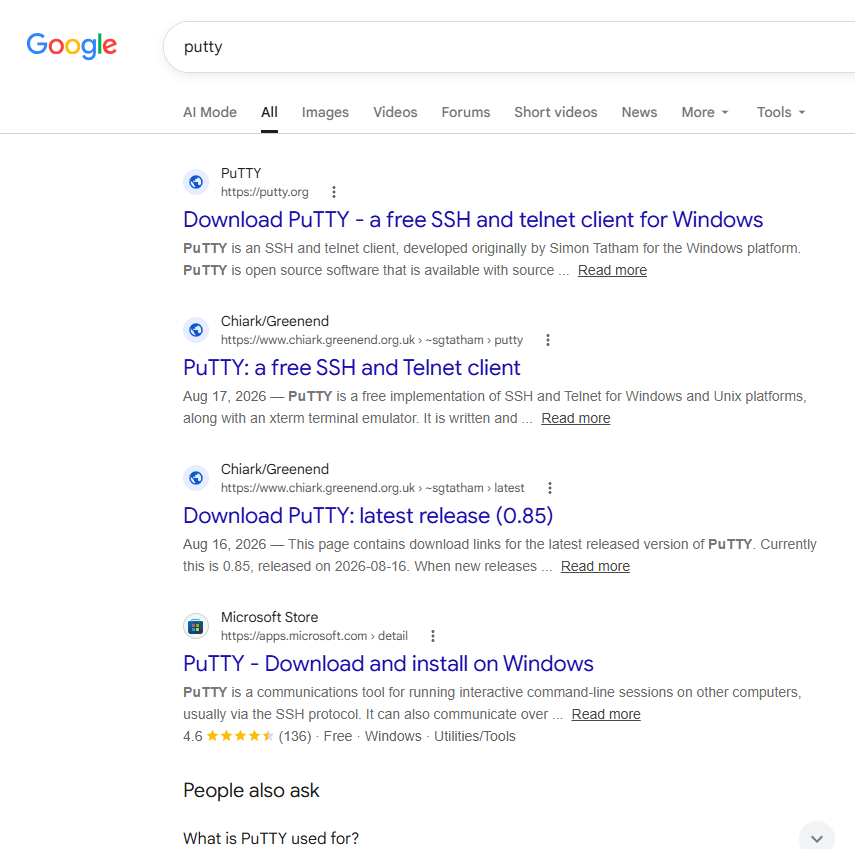Image resolution: width=855 pixels, height=849 pixels.
Task: Click the 4.6 star rating row
Action: coord(349,737)
